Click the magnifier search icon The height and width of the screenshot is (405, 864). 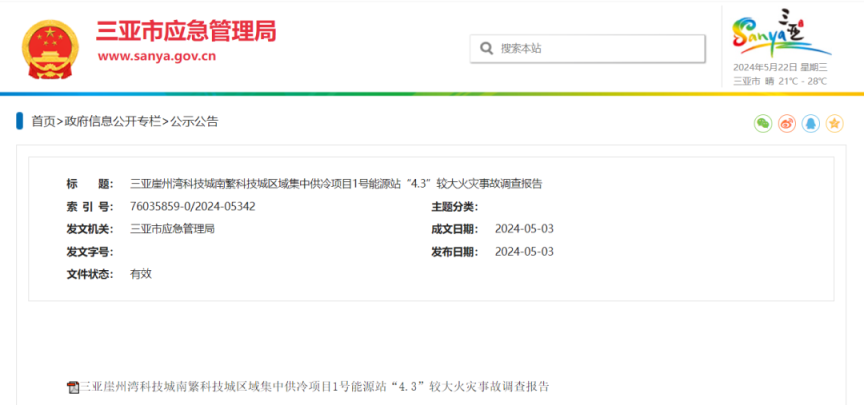pyautogui.click(x=485, y=48)
